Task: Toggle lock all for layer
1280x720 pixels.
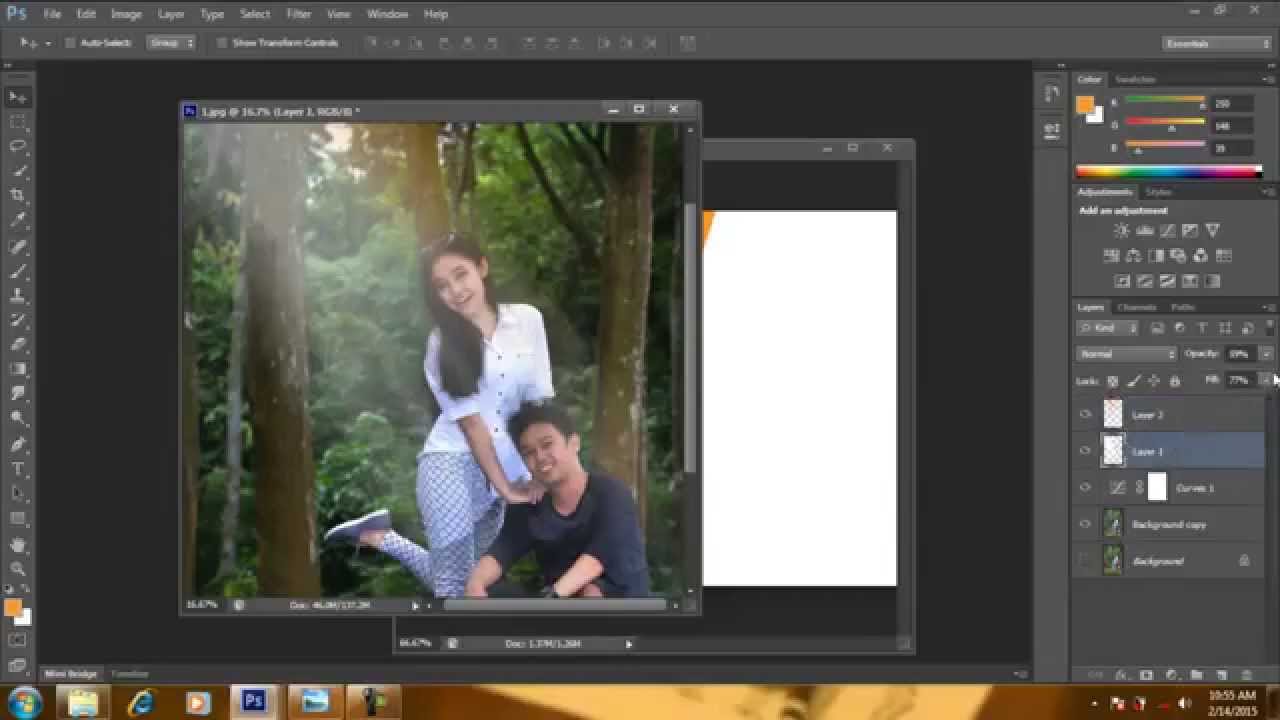Action: (1175, 381)
